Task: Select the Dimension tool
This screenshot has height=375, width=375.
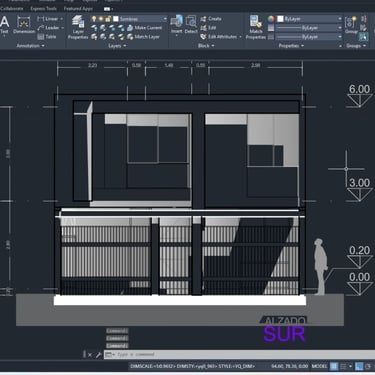Action: [x=24, y=25]
